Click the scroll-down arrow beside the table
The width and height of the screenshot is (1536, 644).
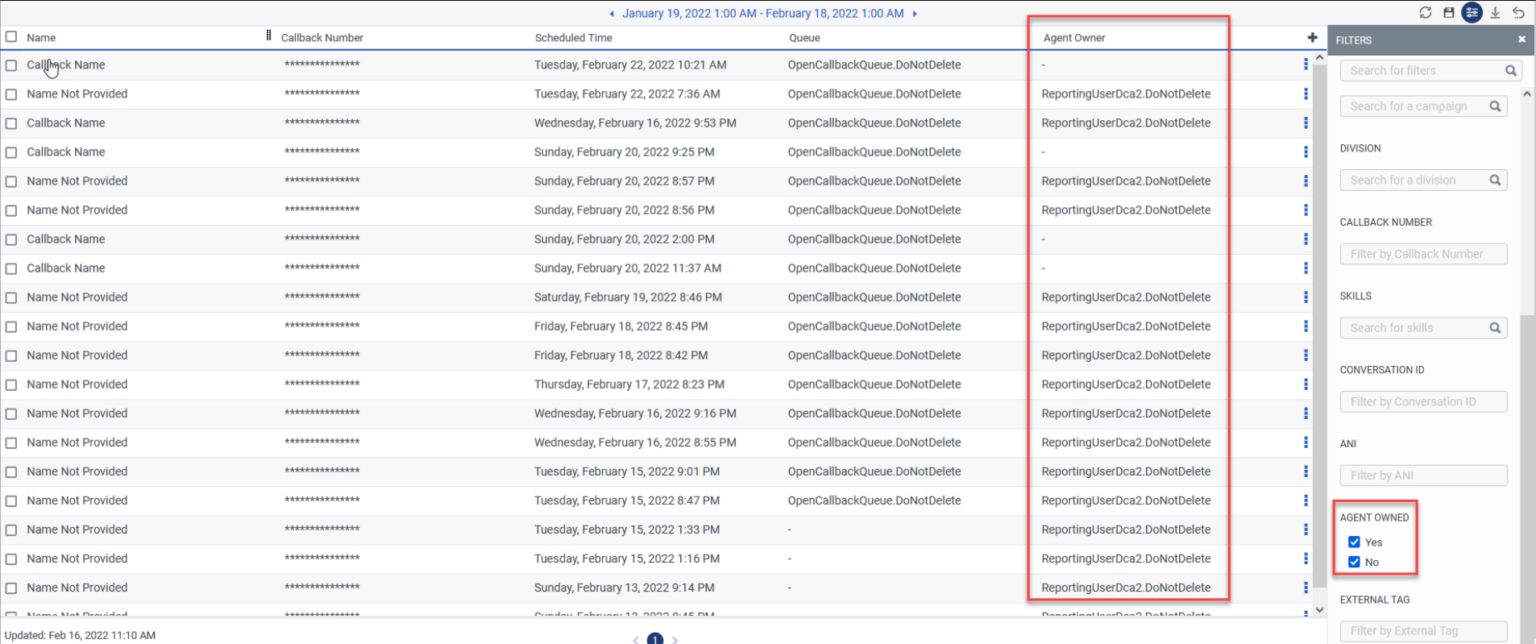pos(1322,607)
